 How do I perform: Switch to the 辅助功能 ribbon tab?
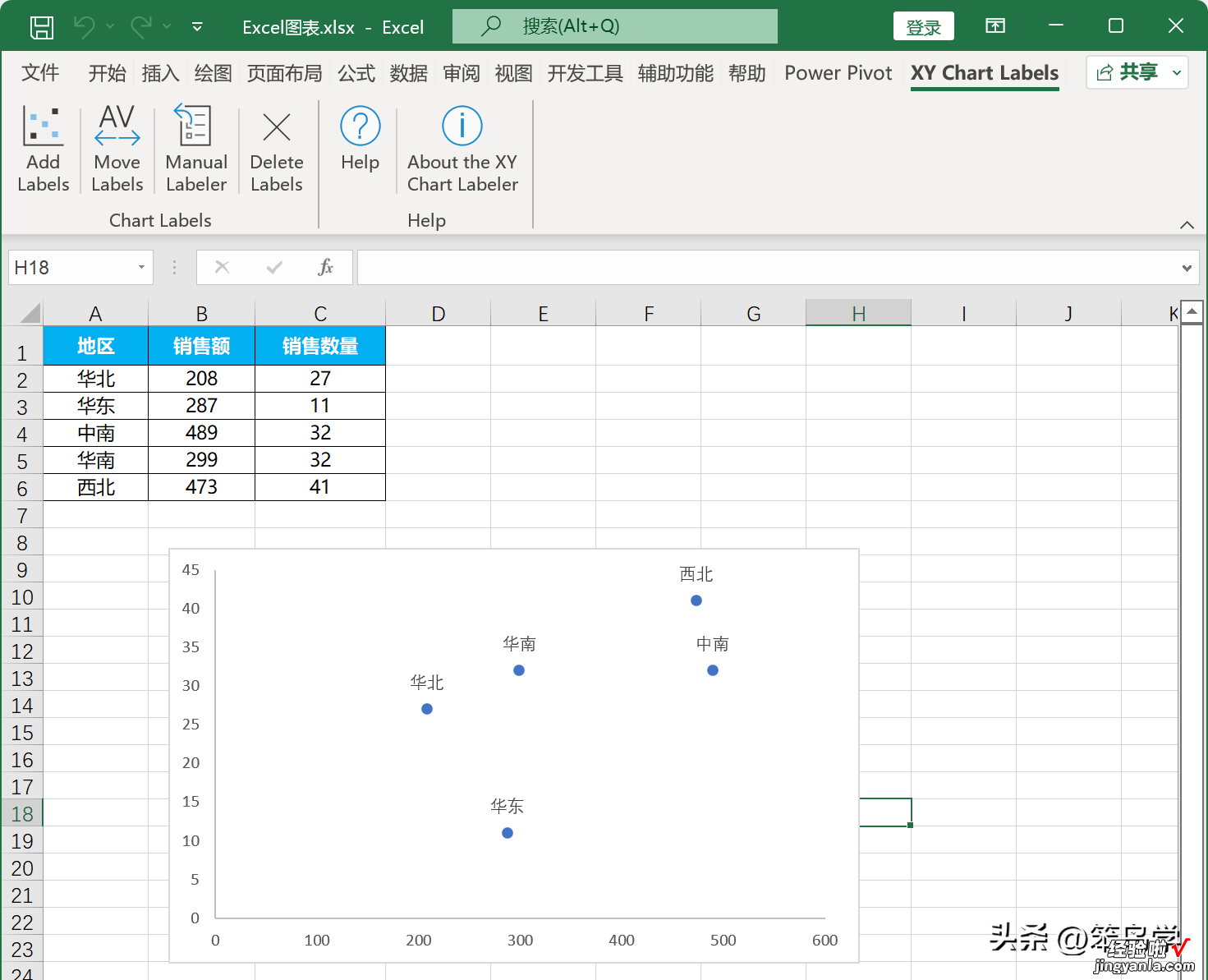coord(676,73)
